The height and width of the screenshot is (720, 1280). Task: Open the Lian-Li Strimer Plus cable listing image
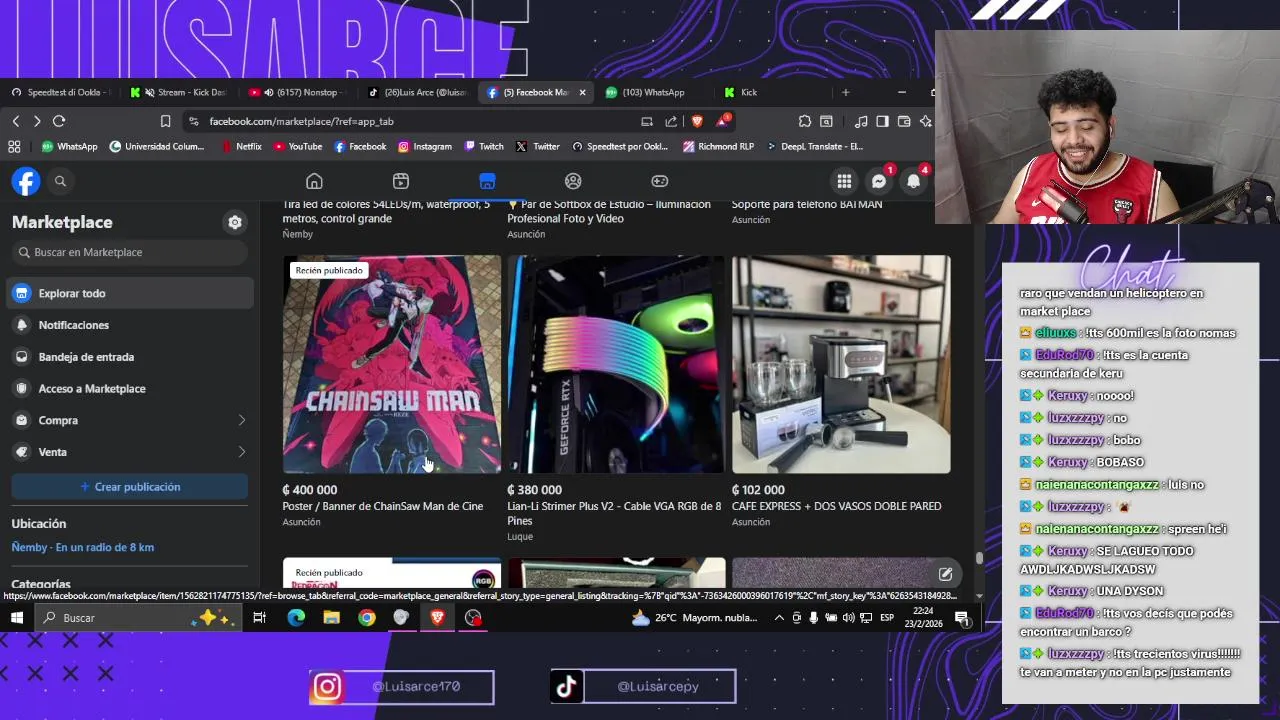(x=616, y=364)
